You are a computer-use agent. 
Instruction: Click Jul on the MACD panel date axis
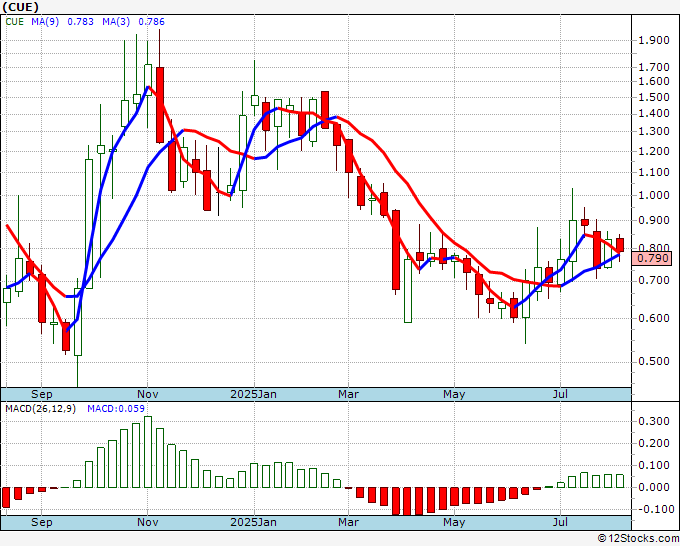pos(560,522)
